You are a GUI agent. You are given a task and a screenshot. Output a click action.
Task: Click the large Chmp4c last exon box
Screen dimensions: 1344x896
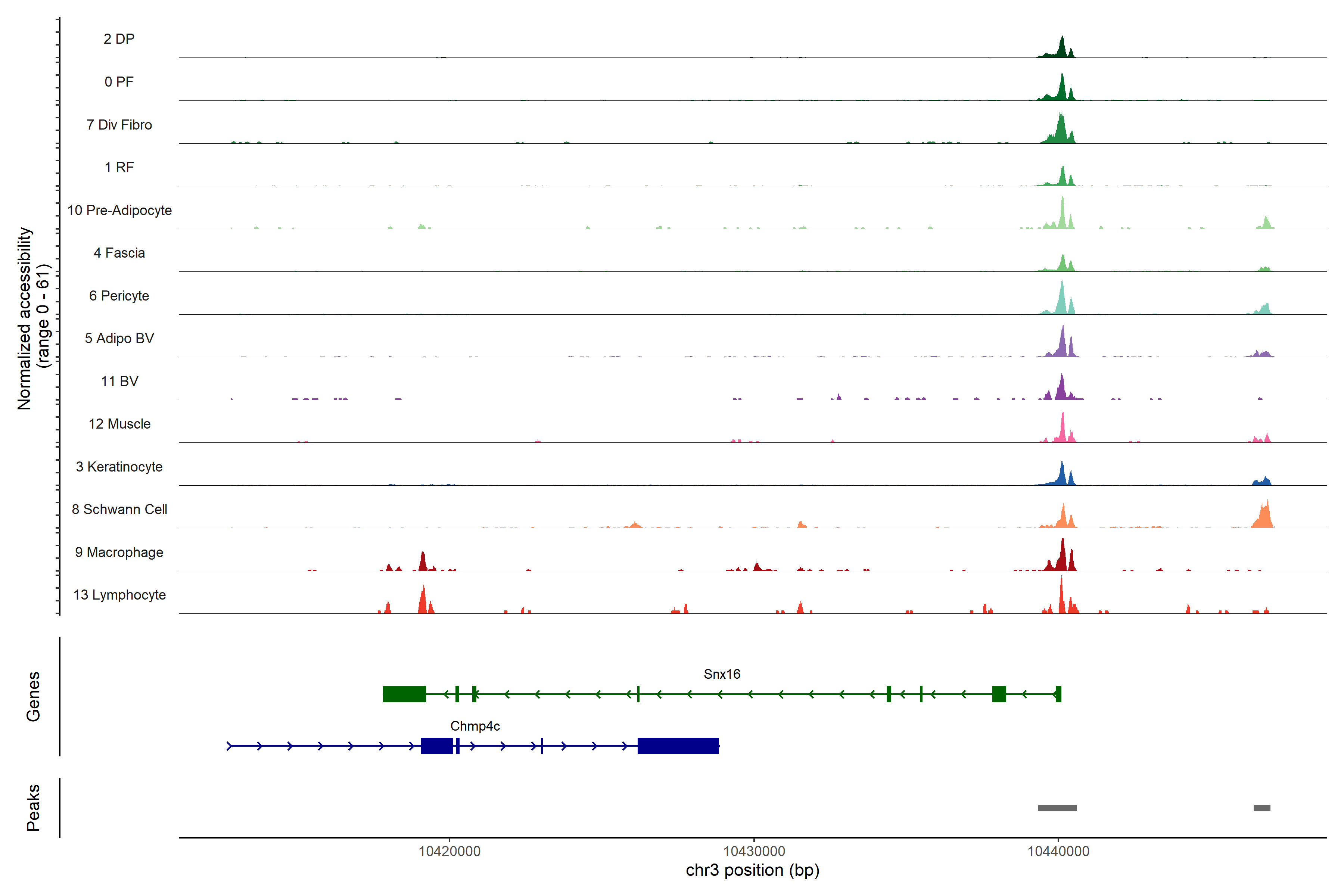click(x=678, y=746)
